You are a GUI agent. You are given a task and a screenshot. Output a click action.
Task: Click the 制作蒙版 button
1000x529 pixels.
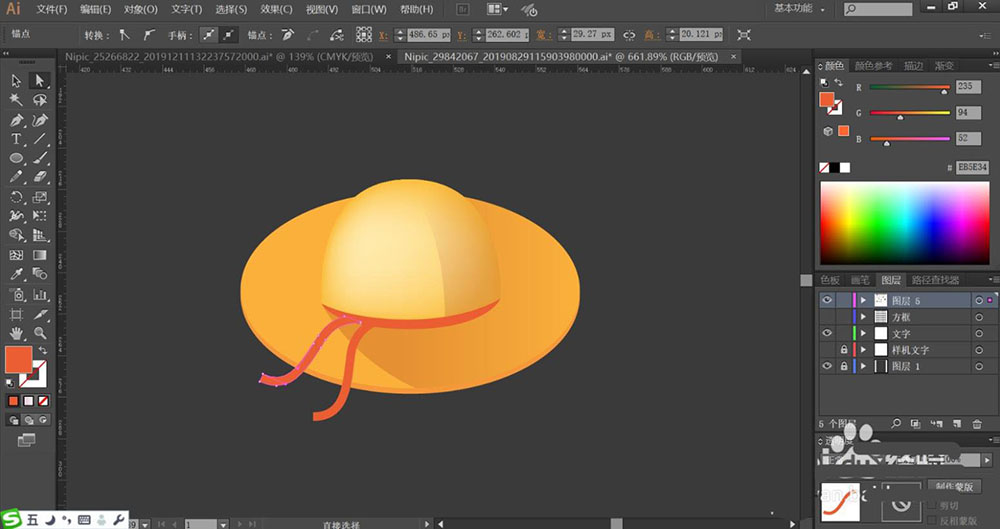[x=954, y=487]
